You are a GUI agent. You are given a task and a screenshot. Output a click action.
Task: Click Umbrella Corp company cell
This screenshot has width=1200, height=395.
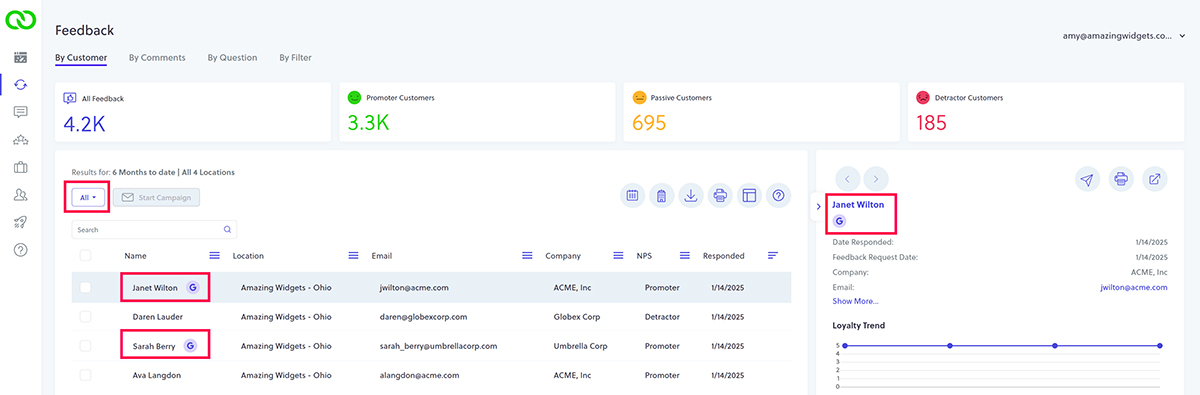click(x=580, y=346)
